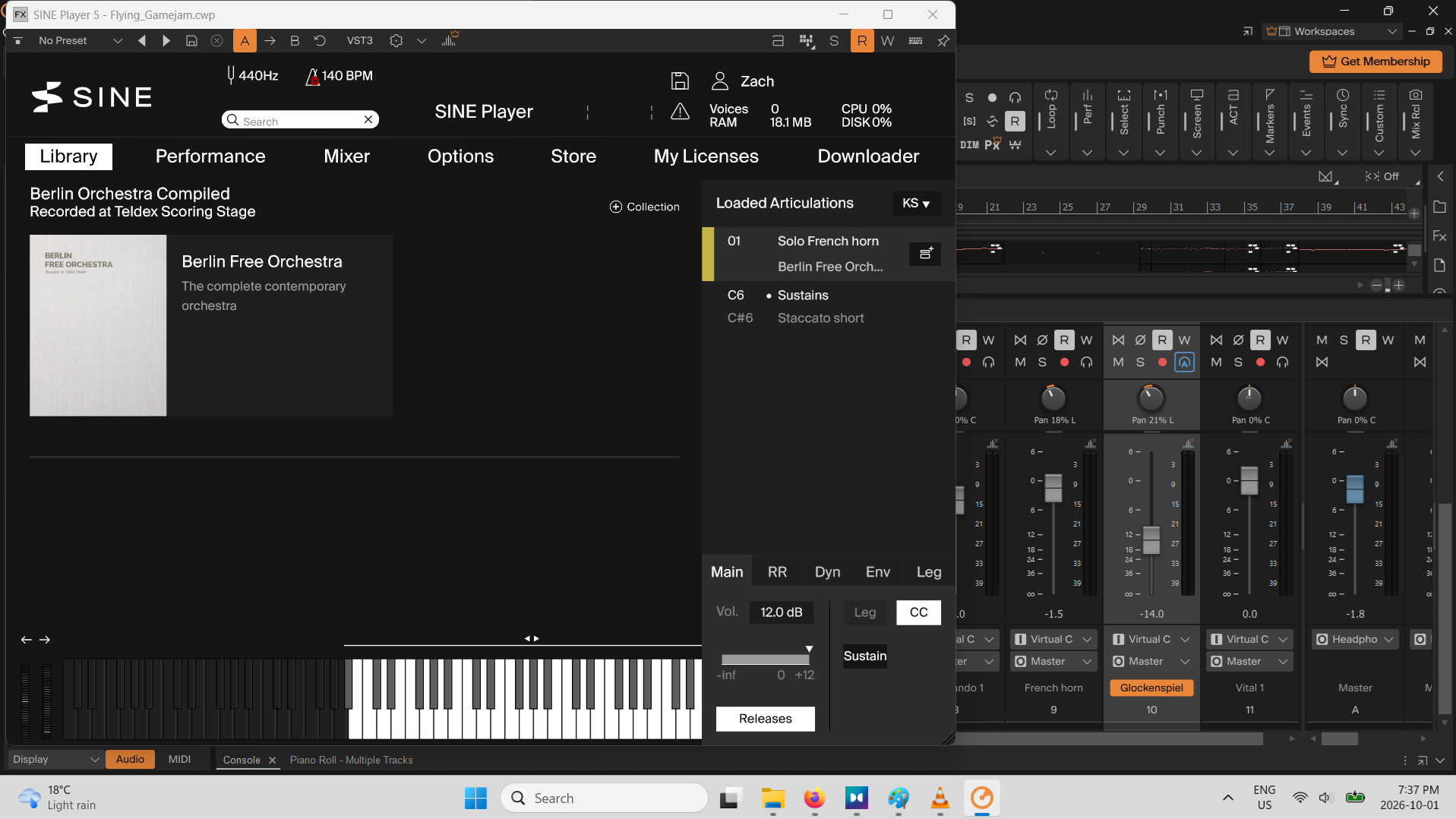Select the next preset arrow
The image size is (1456, 819).
coord(166,41)
